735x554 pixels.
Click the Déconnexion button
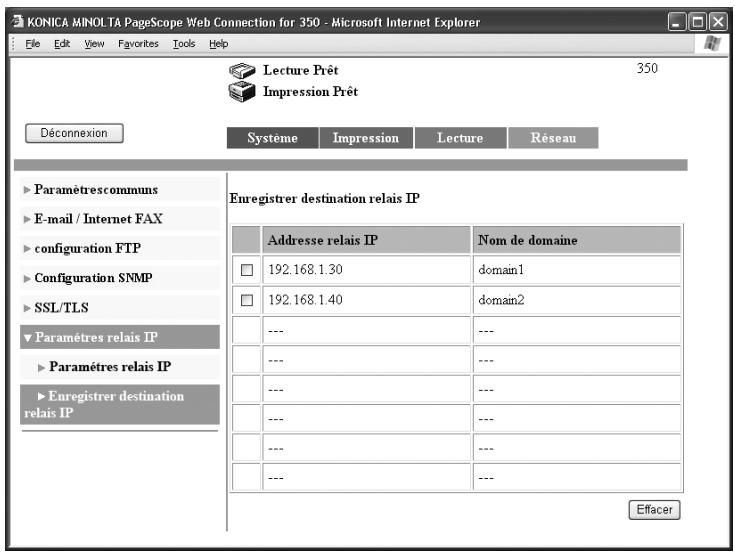(x=74, y=133)
